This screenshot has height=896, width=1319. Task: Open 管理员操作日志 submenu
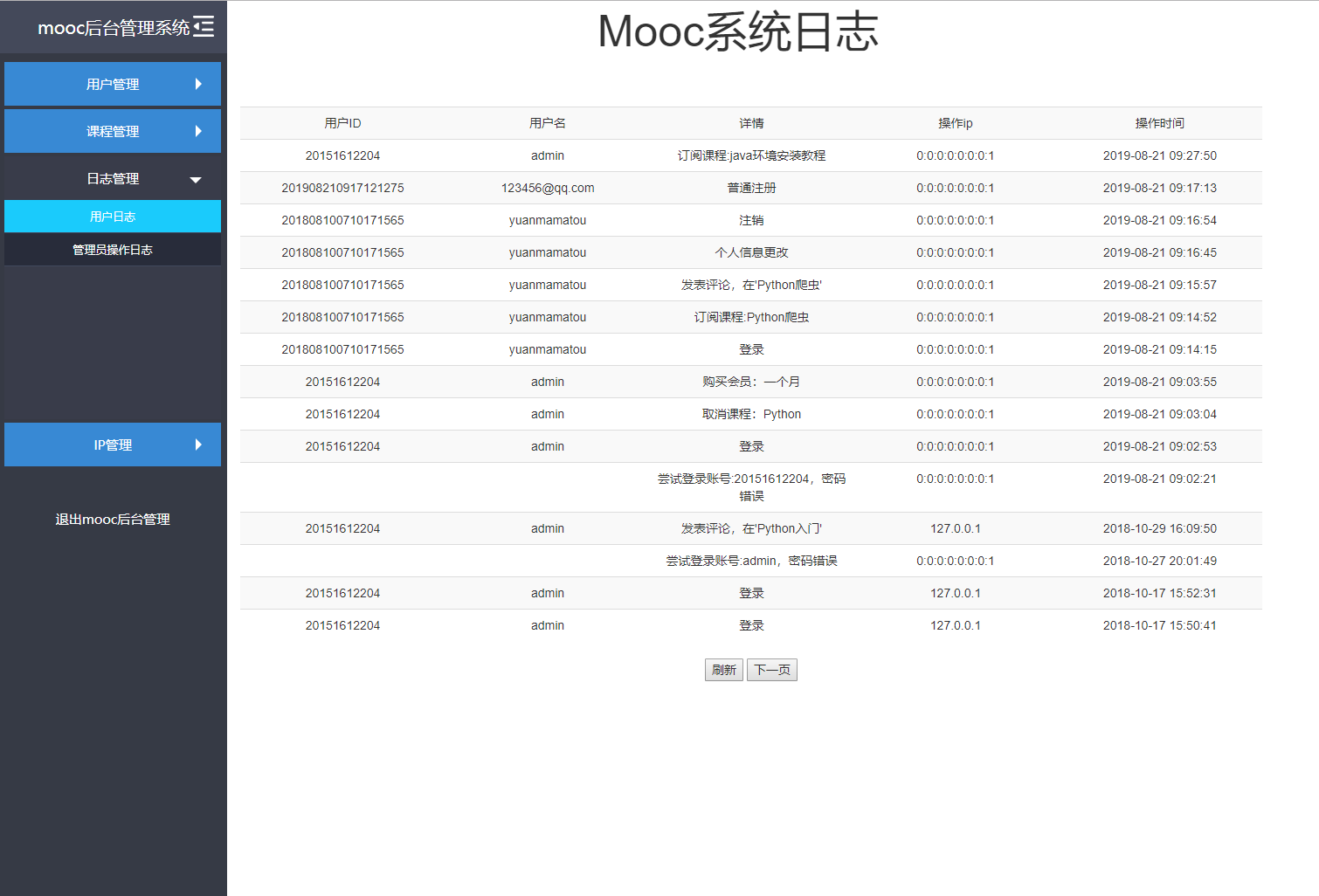click(x=113, y=249)
